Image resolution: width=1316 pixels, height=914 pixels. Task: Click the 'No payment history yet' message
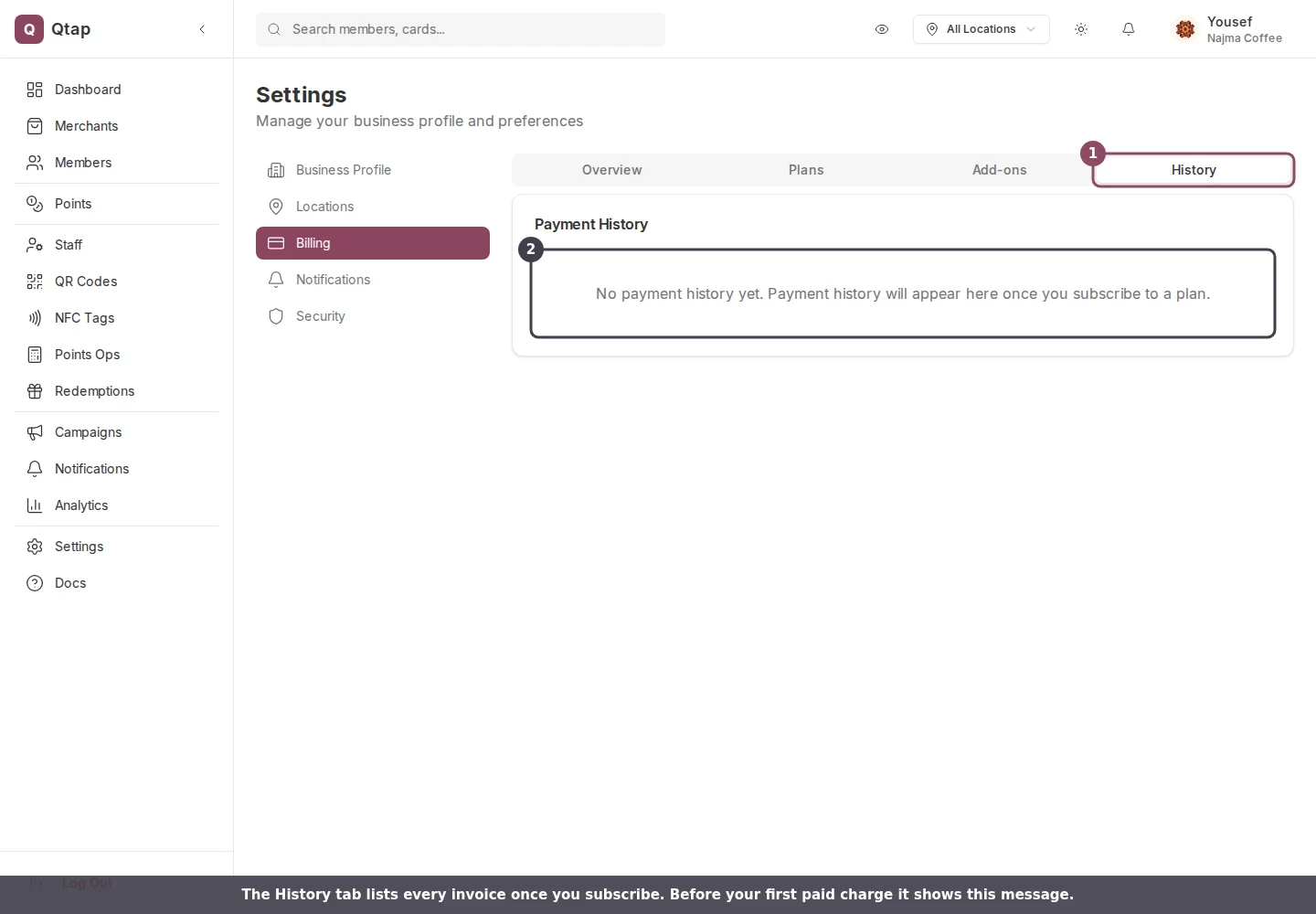coord(903,293)
